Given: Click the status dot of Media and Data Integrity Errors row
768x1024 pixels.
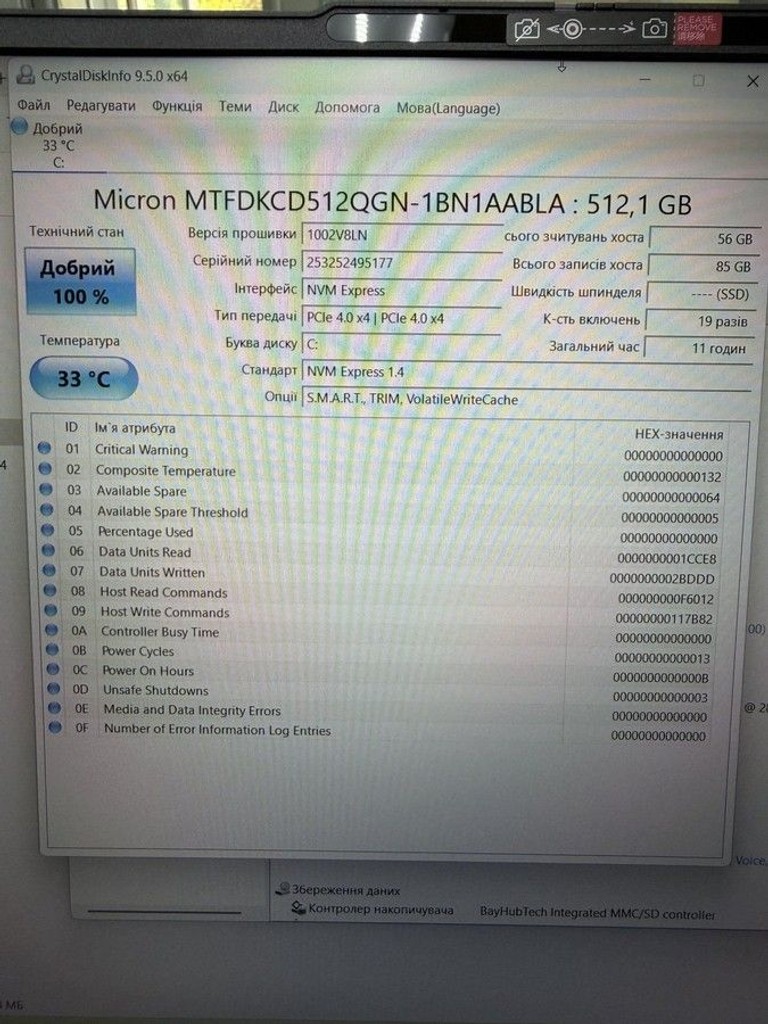Looking at the screenshot, I should point(55,708).
